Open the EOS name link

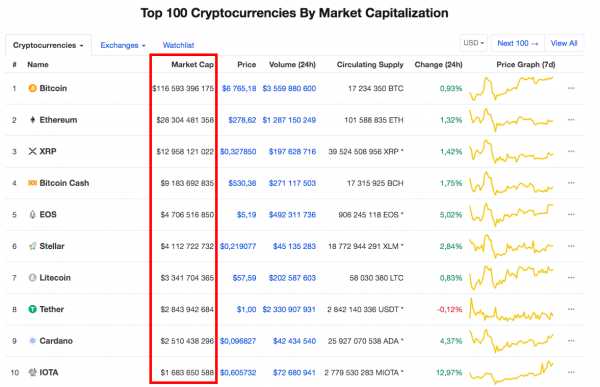[48, 214]
